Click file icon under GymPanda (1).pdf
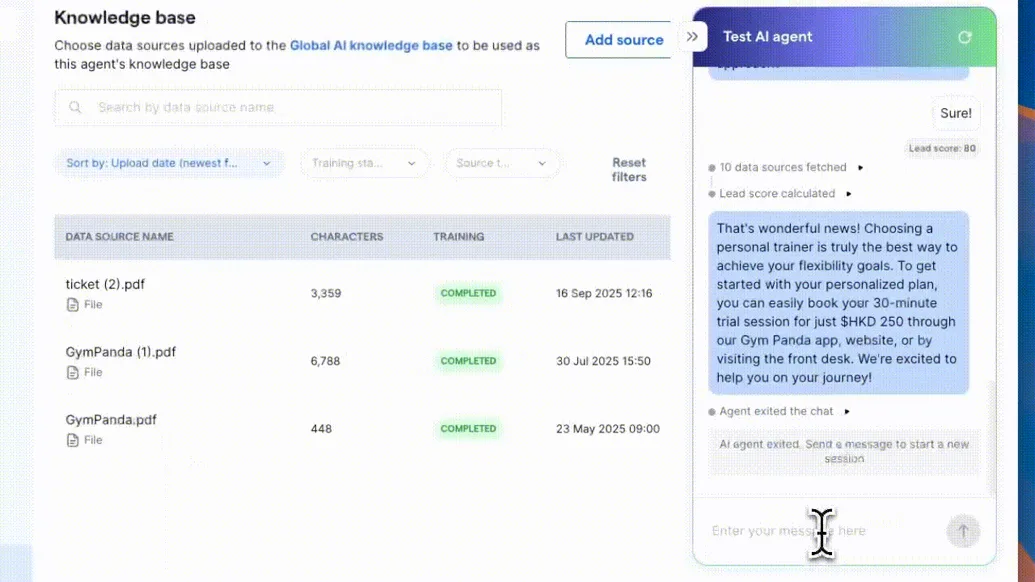This screenshot has height=582, width=1035. (73, 372)
